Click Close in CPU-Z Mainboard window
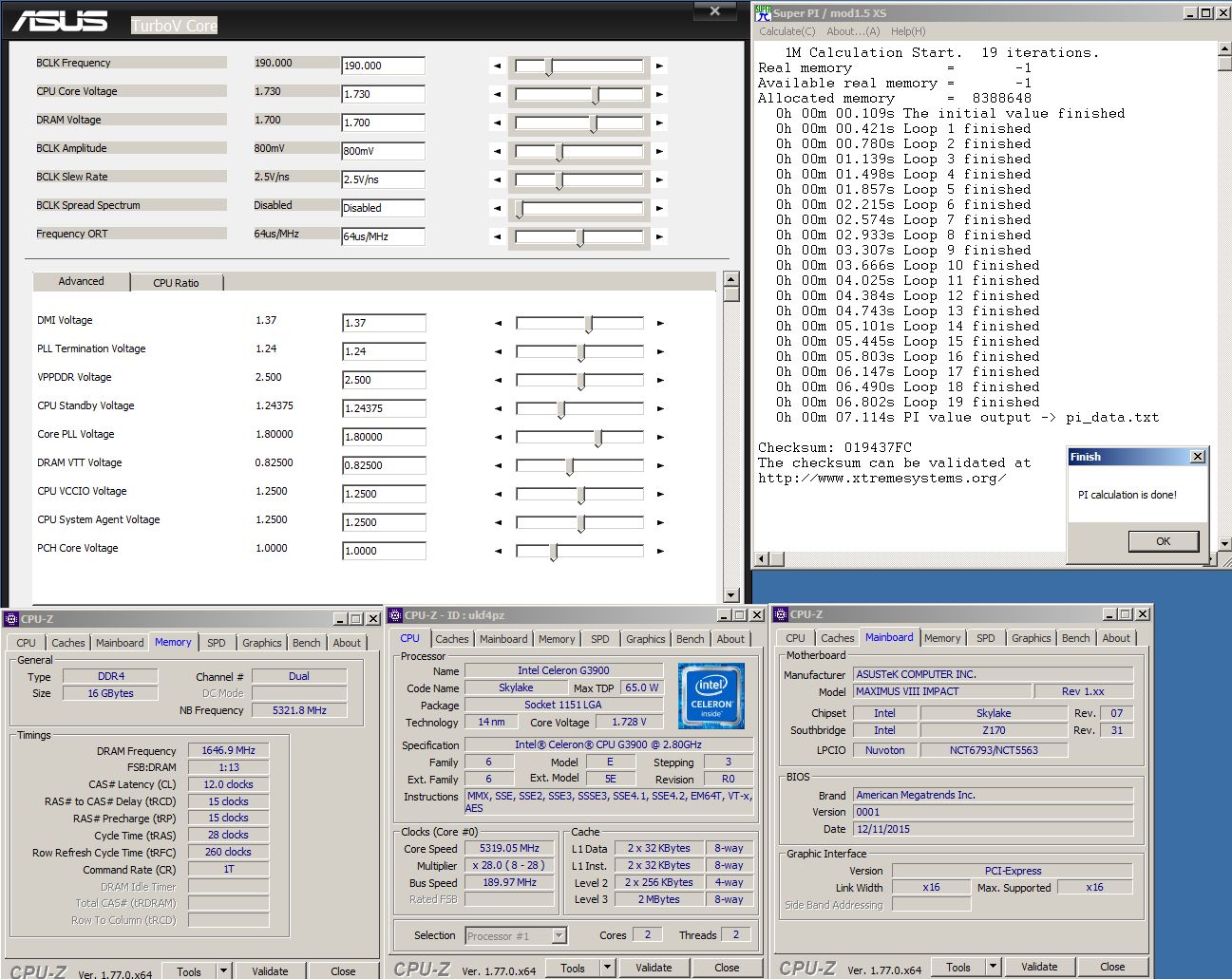 click(1112, 967)
